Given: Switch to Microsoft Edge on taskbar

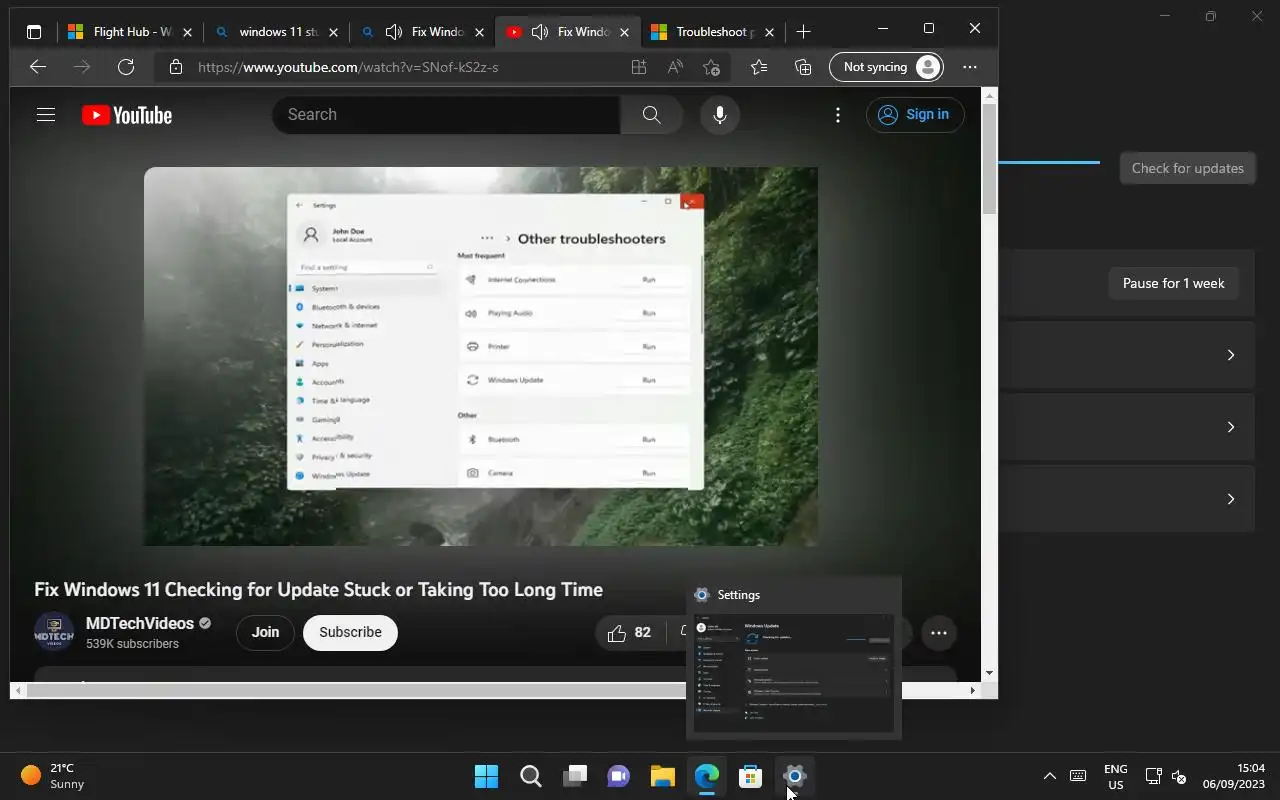Looking at the screenshot, I should point(707,776).
